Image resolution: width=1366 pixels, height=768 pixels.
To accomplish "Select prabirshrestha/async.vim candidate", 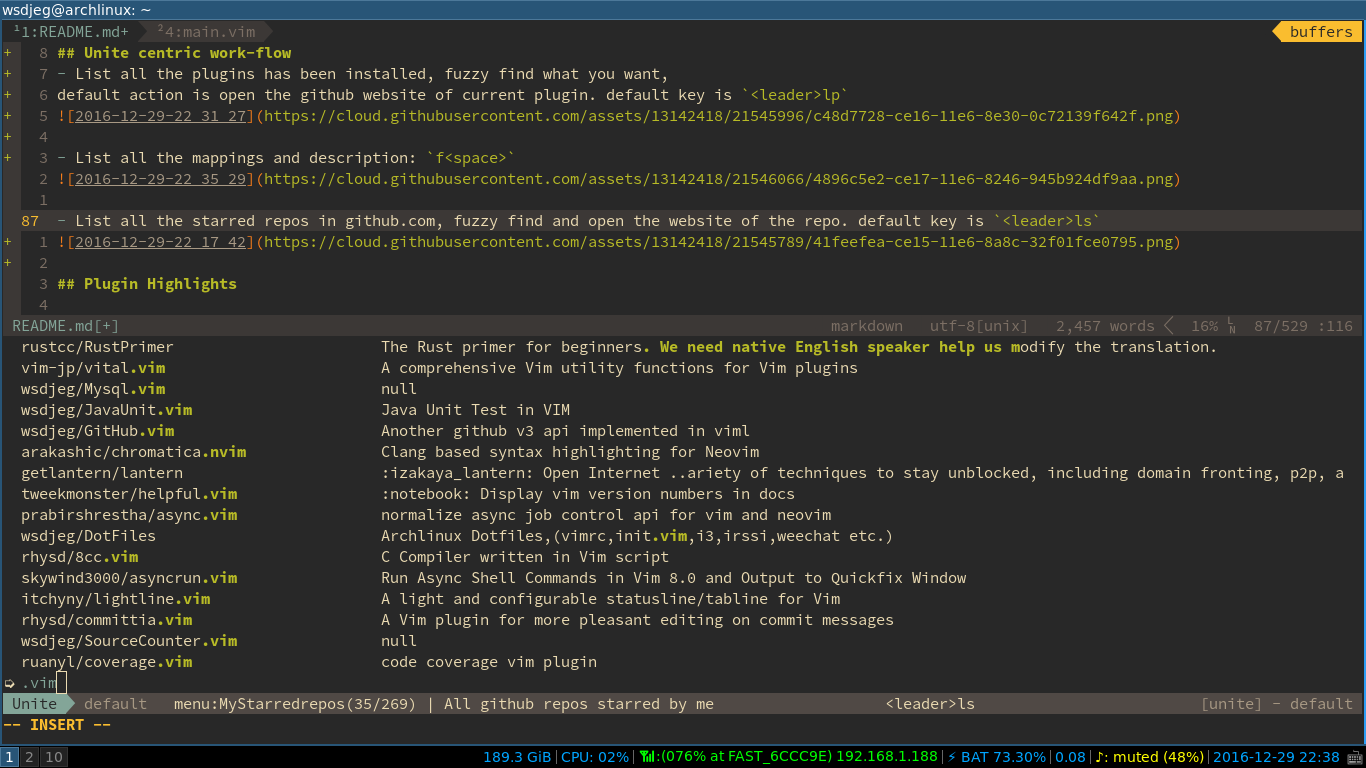I will [x=129, y=515].
